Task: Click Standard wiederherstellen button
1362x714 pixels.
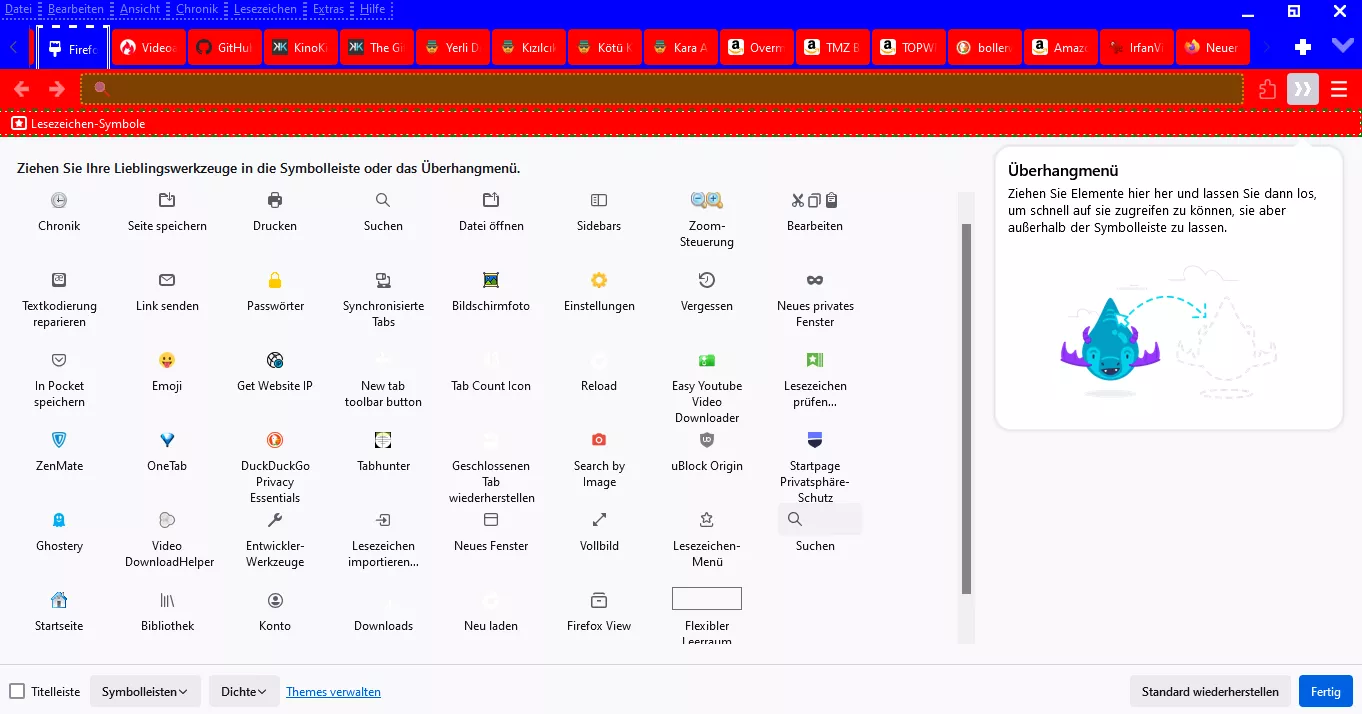Action: (x=1210, y=691)
